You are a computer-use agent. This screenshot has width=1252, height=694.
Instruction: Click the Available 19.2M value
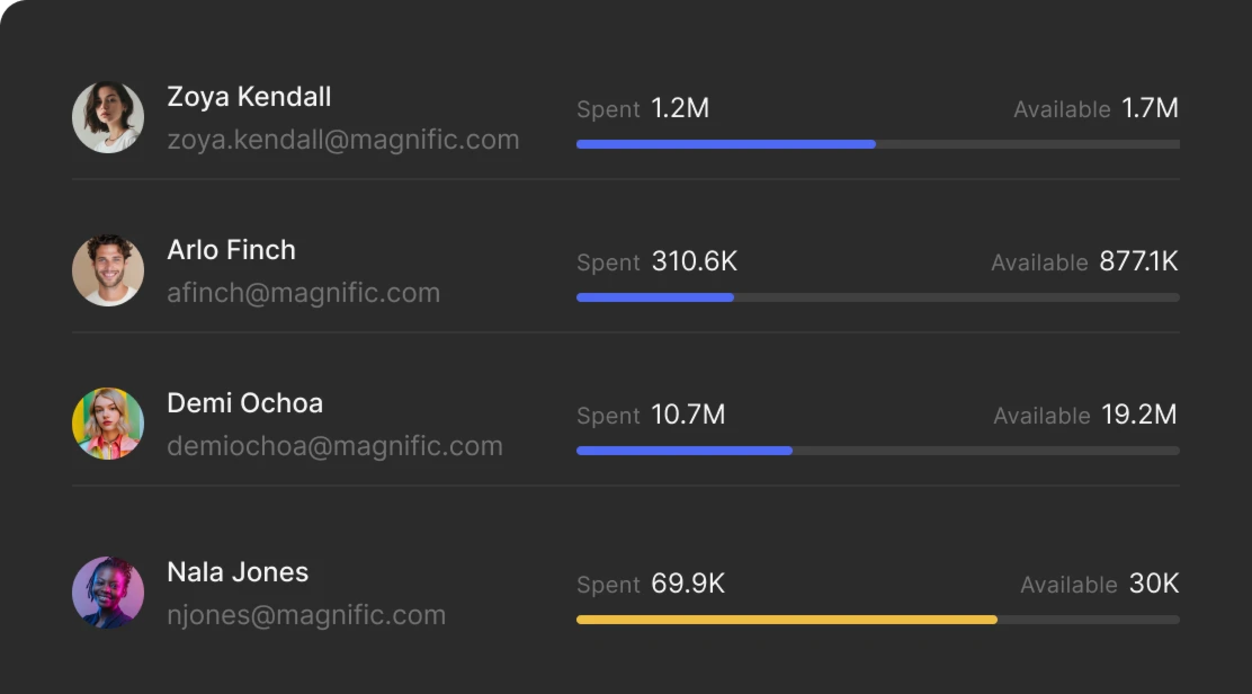(1139, 415)
